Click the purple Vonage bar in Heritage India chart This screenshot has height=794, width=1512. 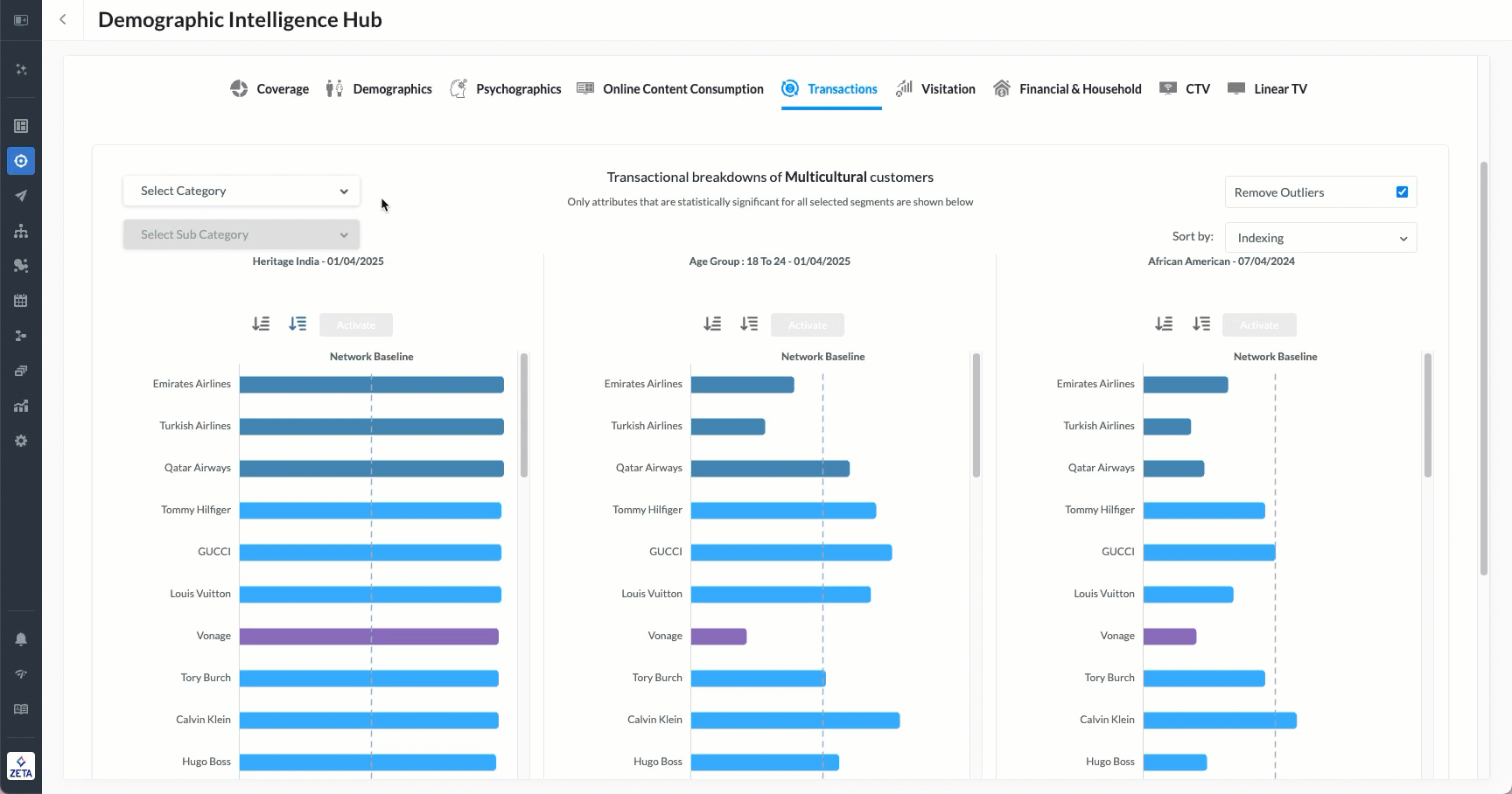(x=368, y=637)
